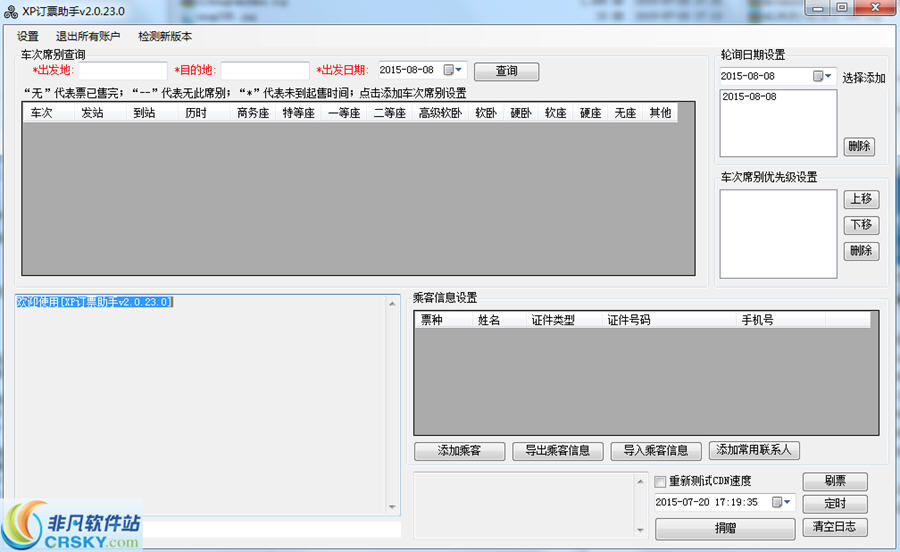This screenshot has width=900, height=552.
Task: Click the 查询 button
Action: (x=506, y=71)
